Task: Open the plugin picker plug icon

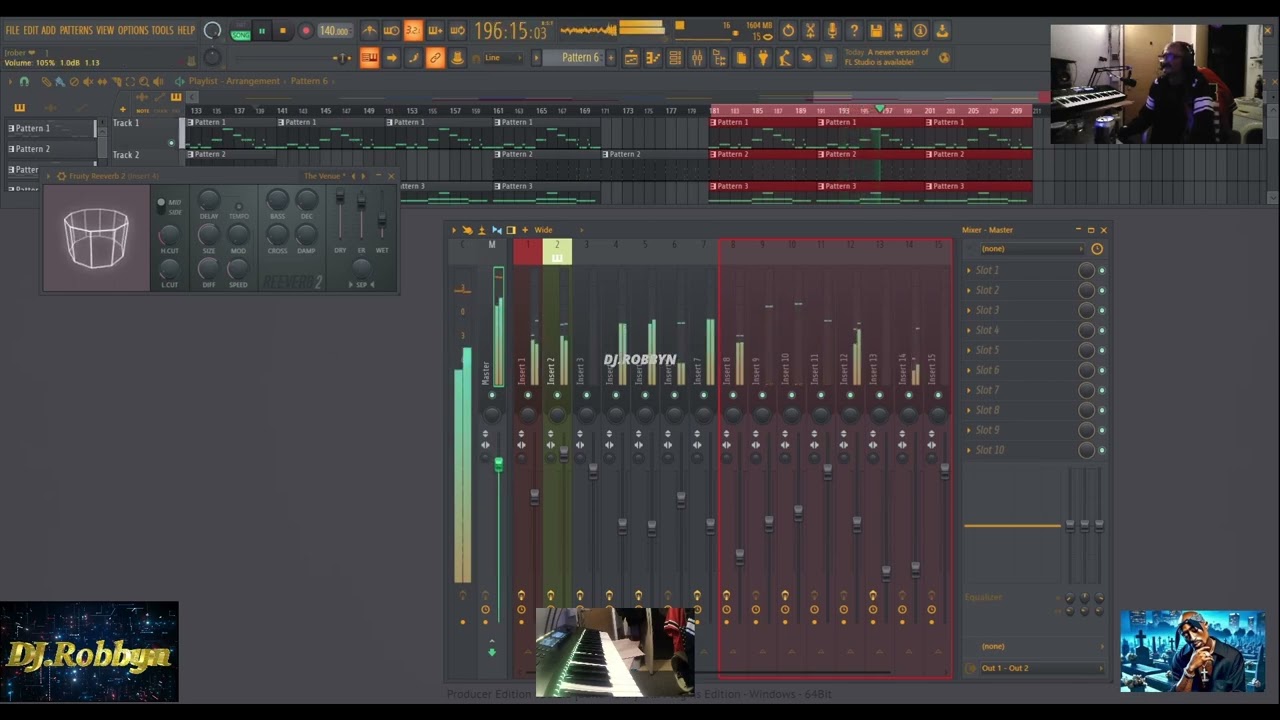Action: point(763,58)
